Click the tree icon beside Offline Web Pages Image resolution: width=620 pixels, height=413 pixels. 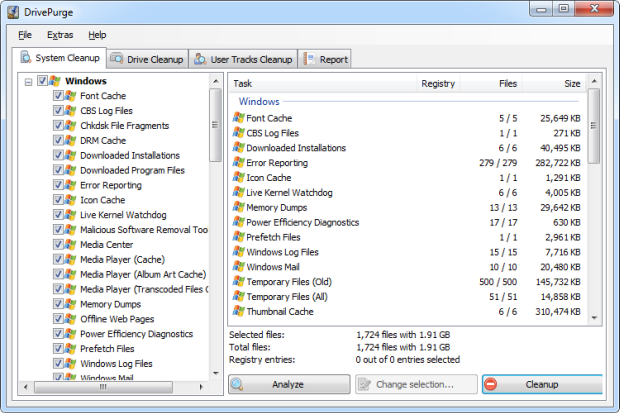(x=70, y=318)
